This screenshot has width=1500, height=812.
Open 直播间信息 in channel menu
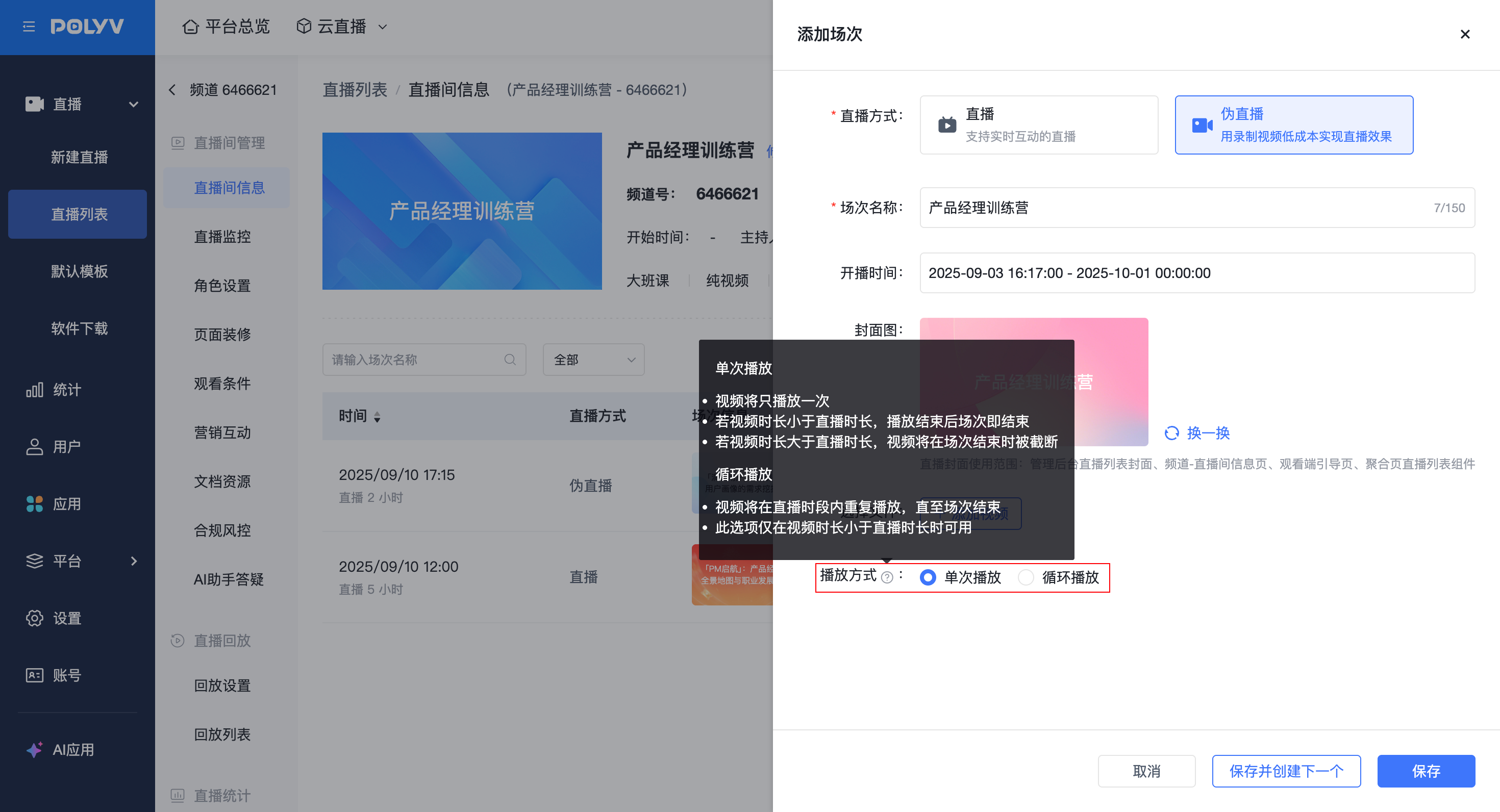(x=227, y=188)
